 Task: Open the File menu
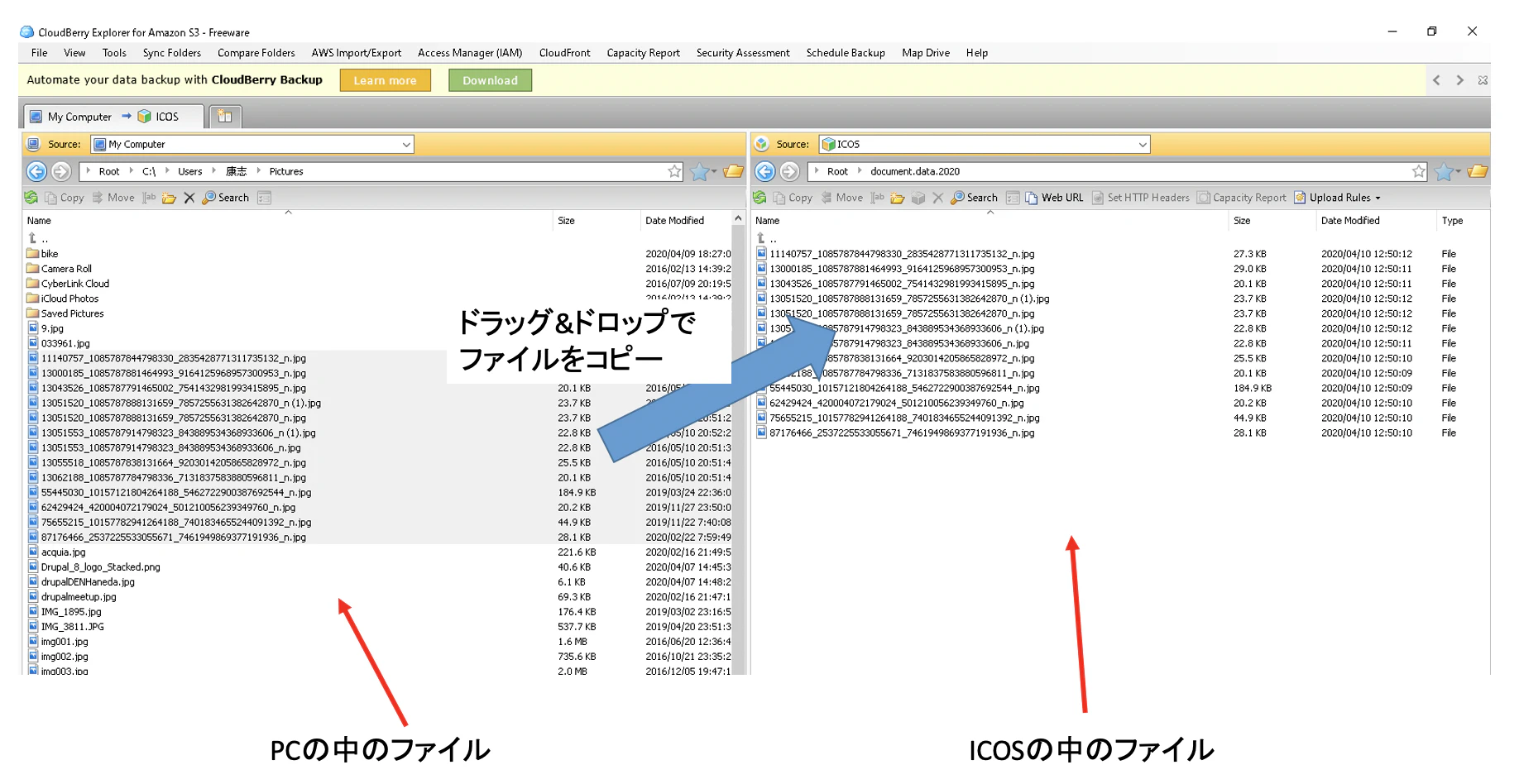(x=40, y=53)
